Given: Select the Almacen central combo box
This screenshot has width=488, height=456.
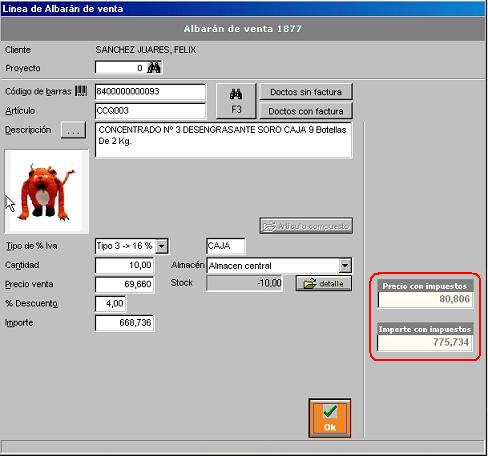Looking at the screenshot, I should 279,266.
